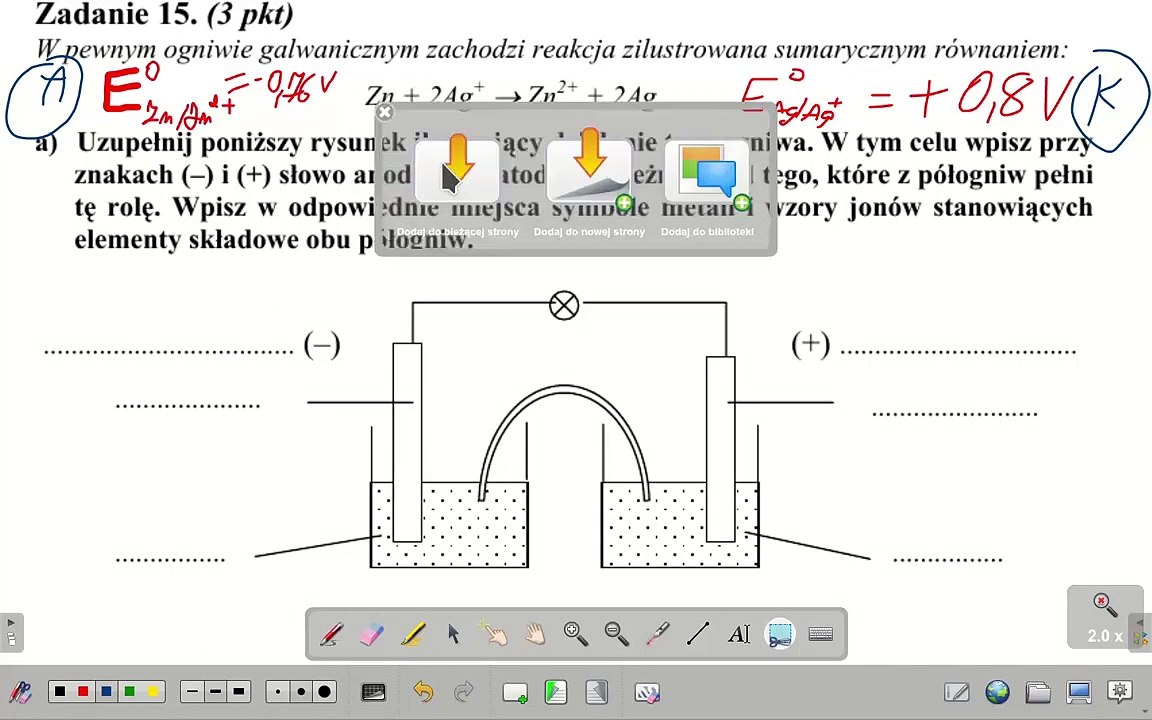Toggle the stylus palette icon in bottom toolbar
This screenshot has width=1152, height=720.
tap(20, 692)
